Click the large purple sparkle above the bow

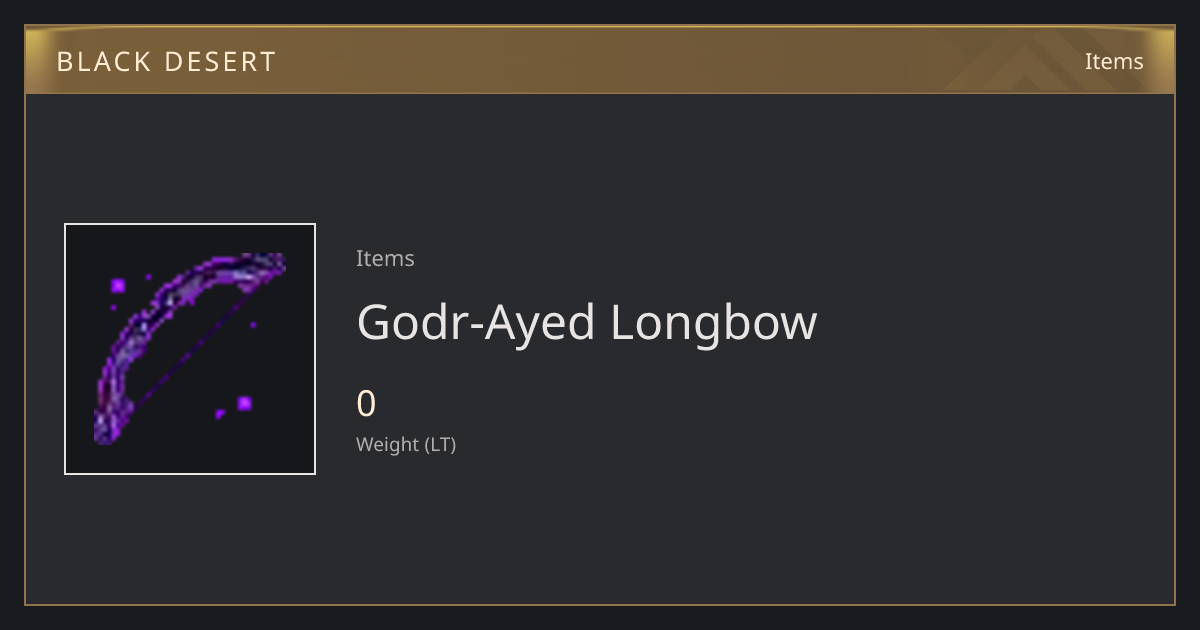pyautogui.click(x=118, y=286)
